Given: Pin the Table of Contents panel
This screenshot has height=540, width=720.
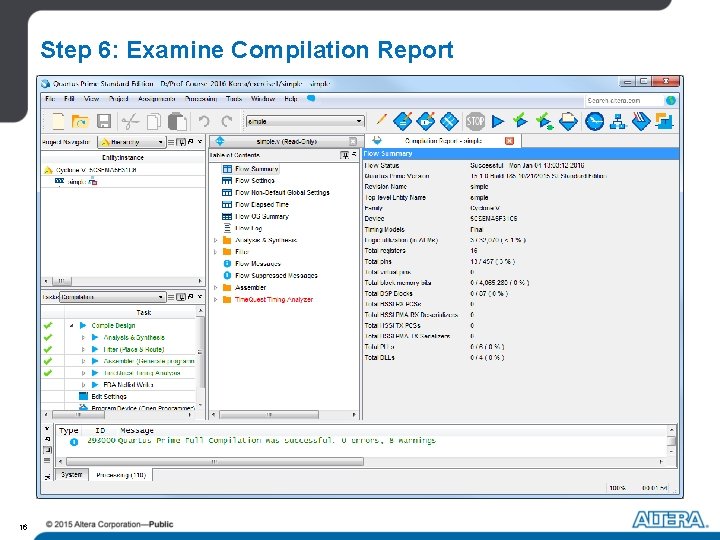Looking at the screenshot, I should [344, 155].
